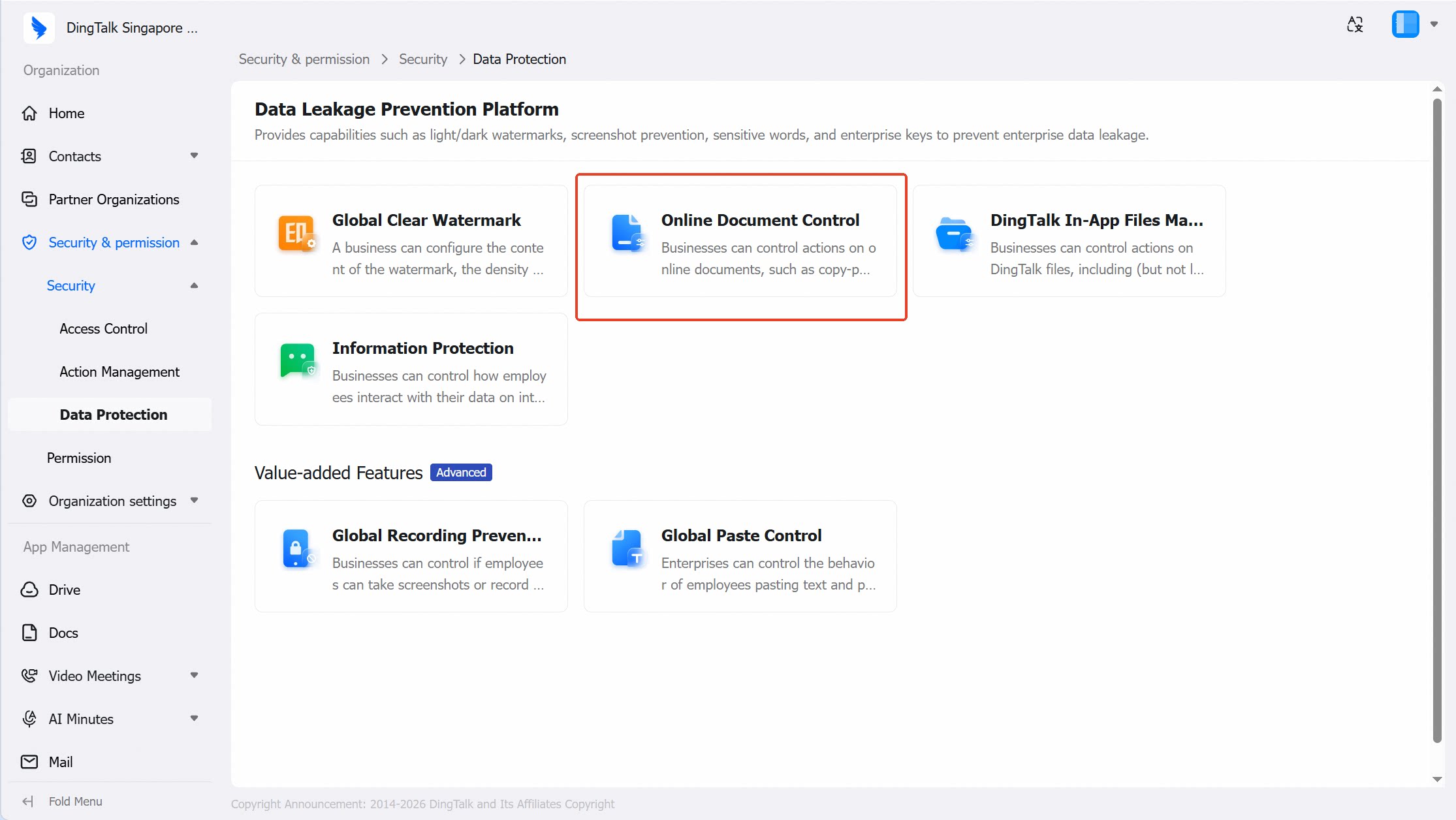Screen dimensions: 1456x820
Task: Click the Contacts address book icon
Action: pyautogui.click(x=29, y=156)
